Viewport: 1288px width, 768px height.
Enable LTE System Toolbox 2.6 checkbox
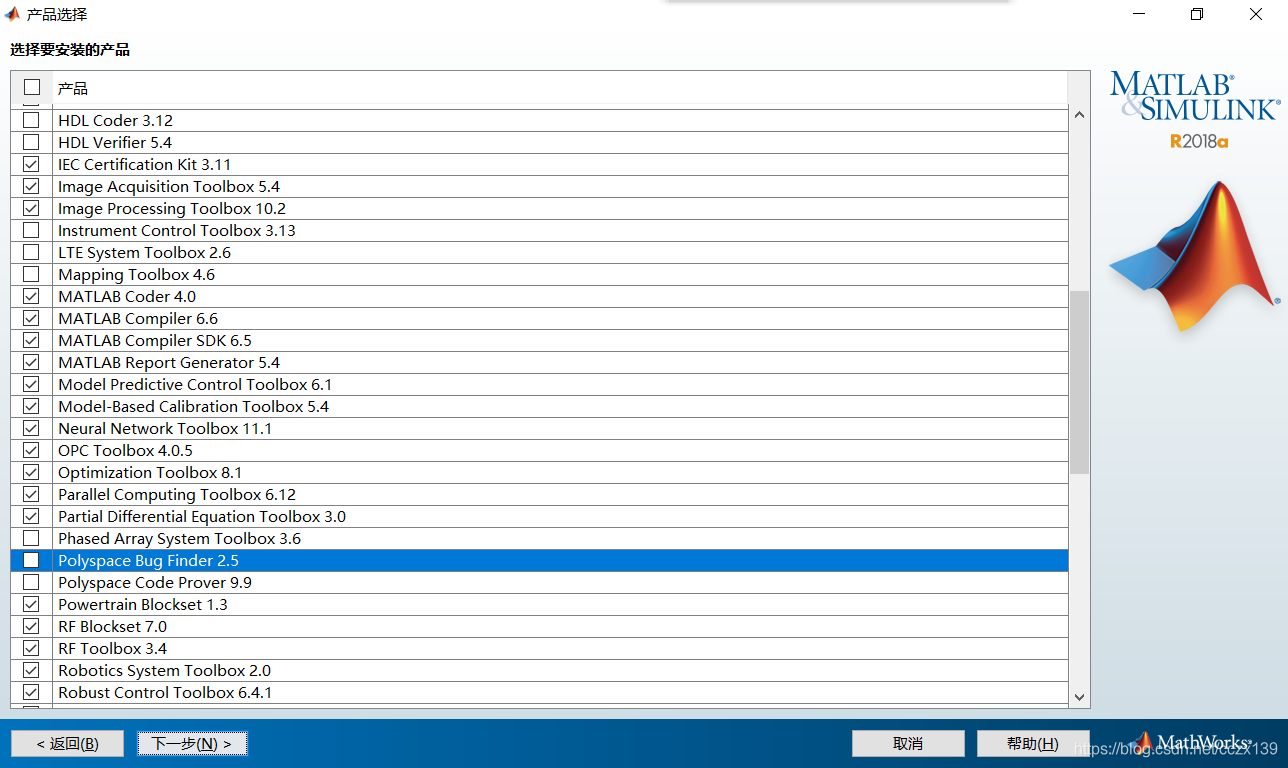31,252
